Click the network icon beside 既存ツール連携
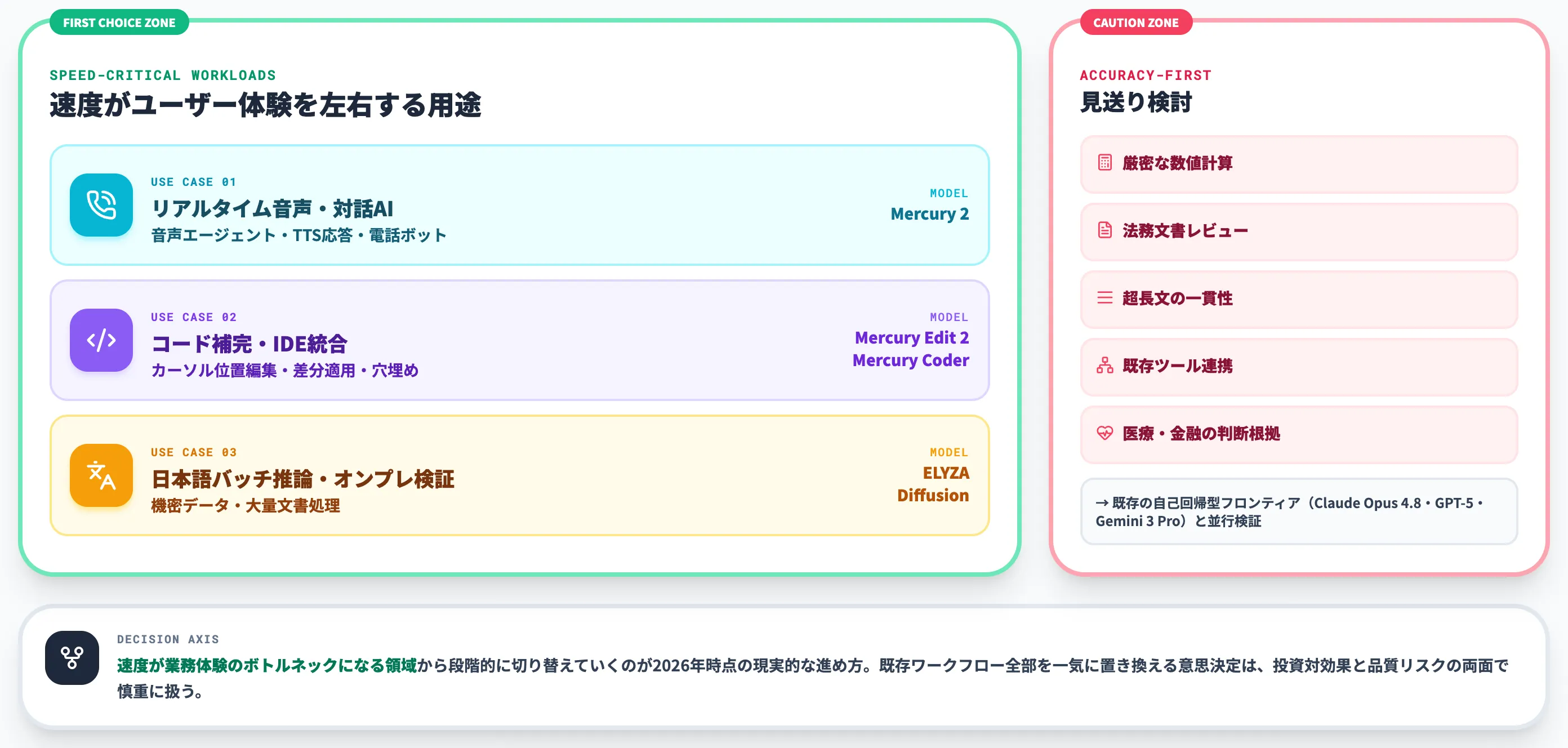The image size is (1568, 748). [1104, 365]
